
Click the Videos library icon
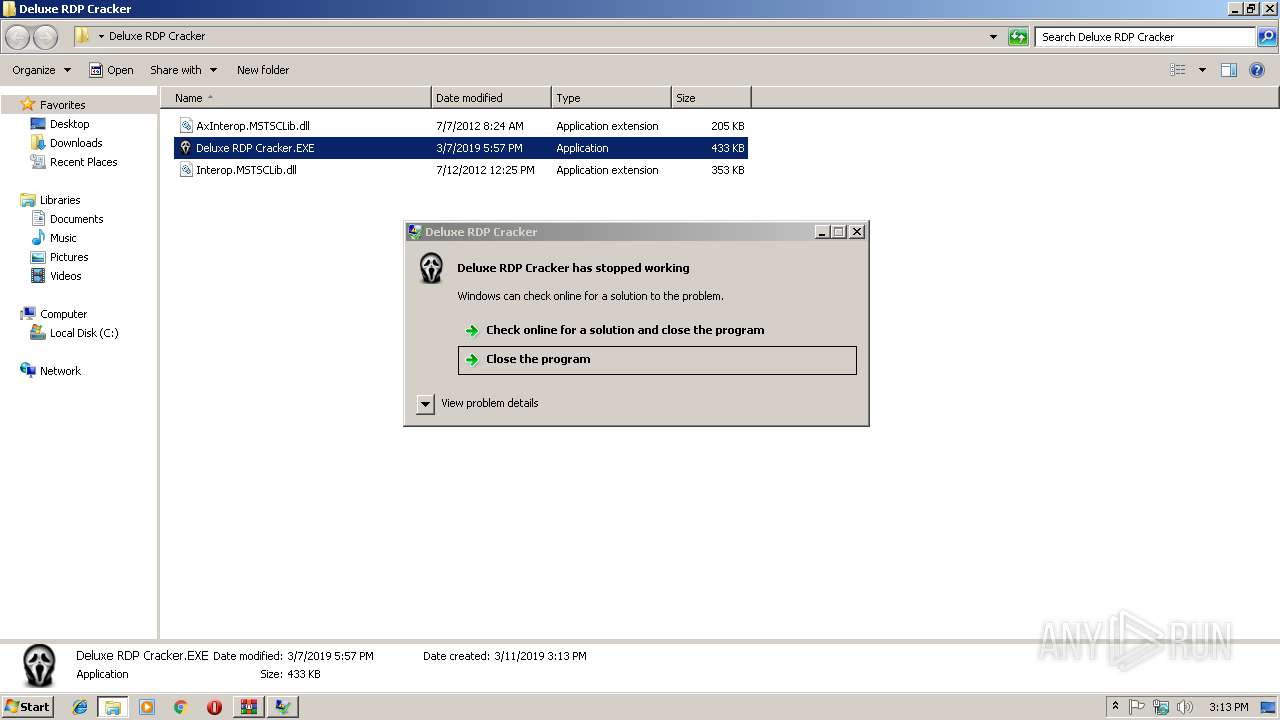click(38, 276)
